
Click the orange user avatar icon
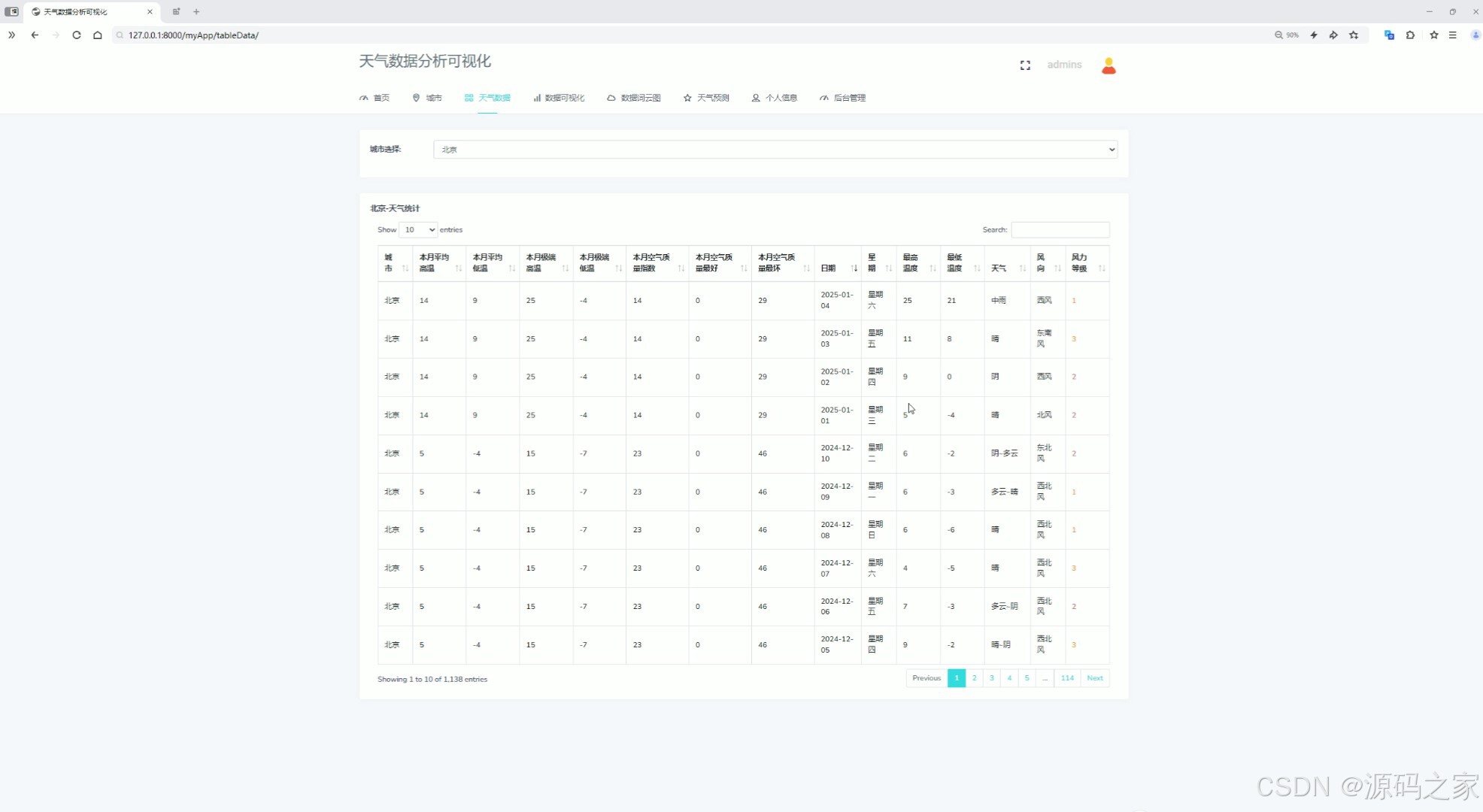(1108, 66)
